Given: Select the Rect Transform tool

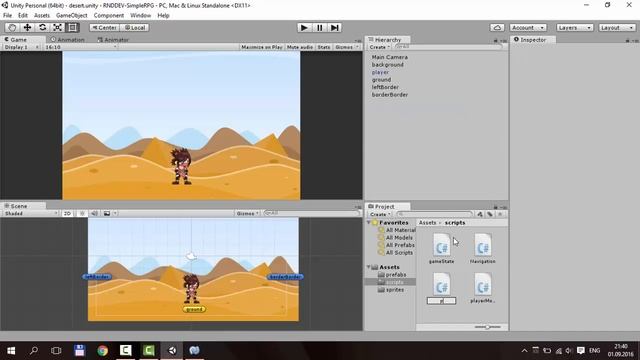Looking at the screenshot, I should coord(72,27).
